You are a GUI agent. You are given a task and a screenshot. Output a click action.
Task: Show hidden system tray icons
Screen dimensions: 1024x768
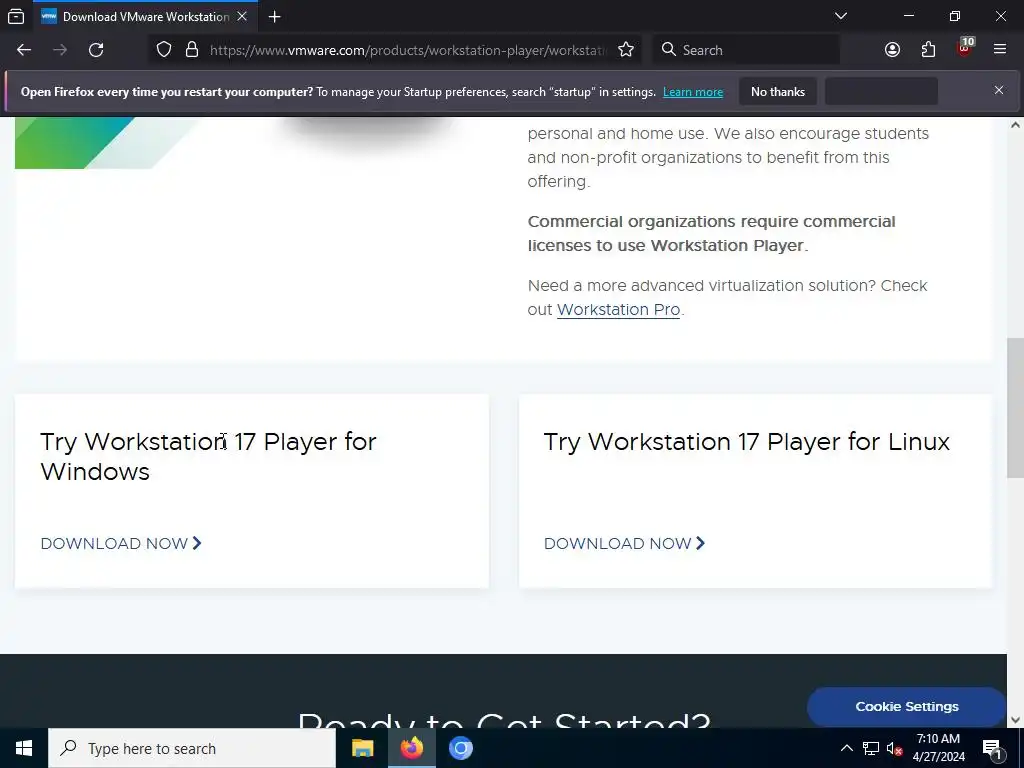tap(846, 748)
